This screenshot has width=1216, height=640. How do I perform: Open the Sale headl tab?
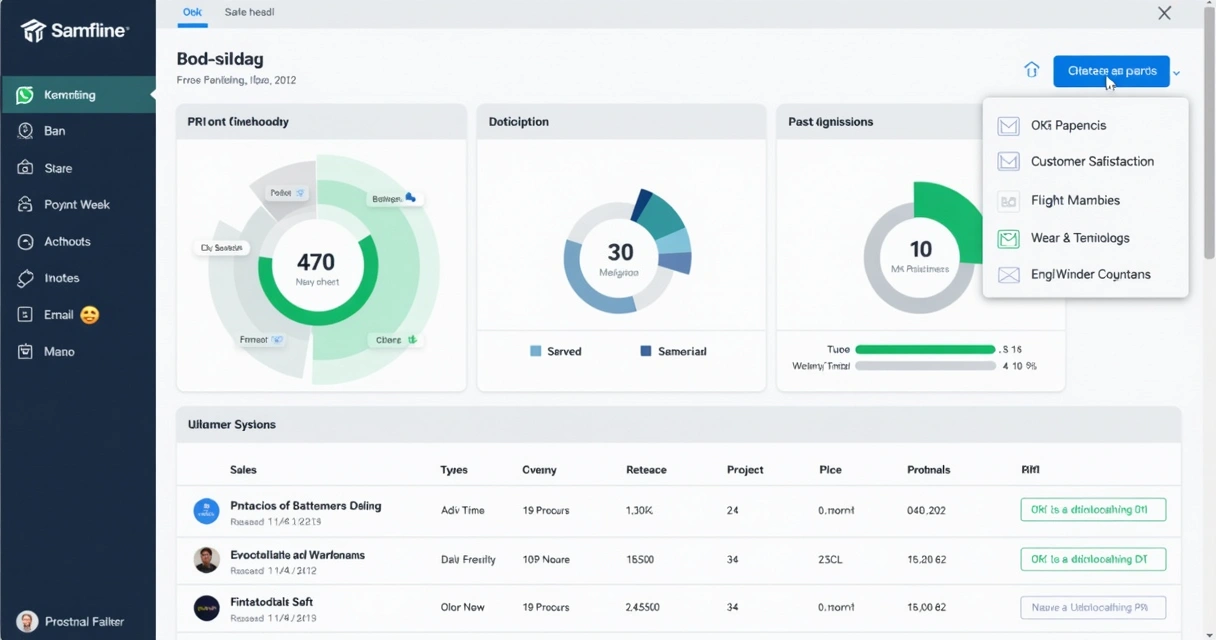[248, 12]
